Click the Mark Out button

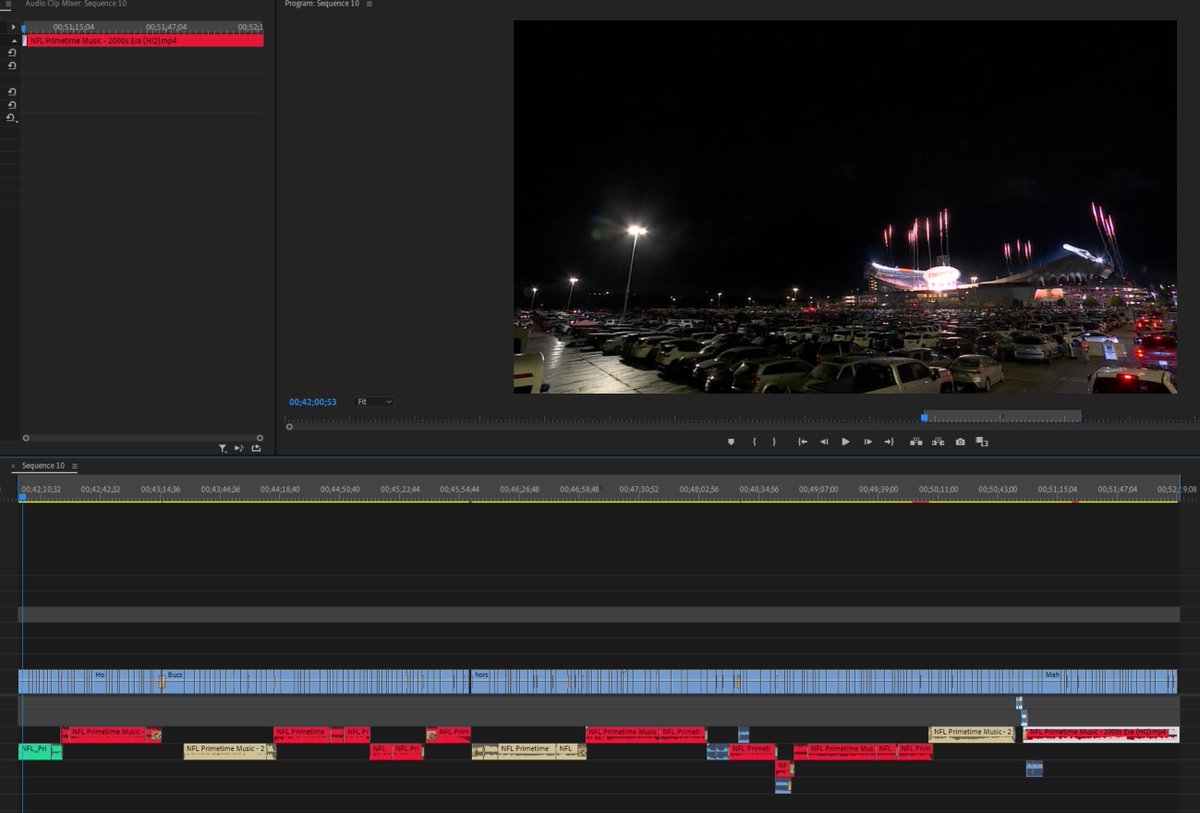(774, 441)
